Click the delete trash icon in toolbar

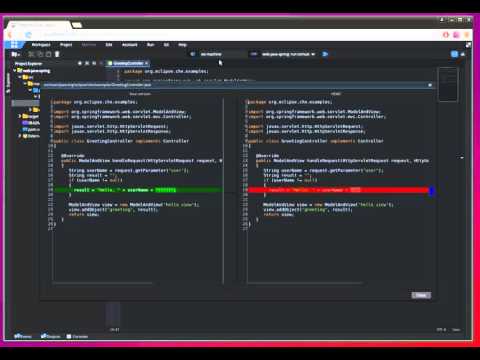(57, 54)
